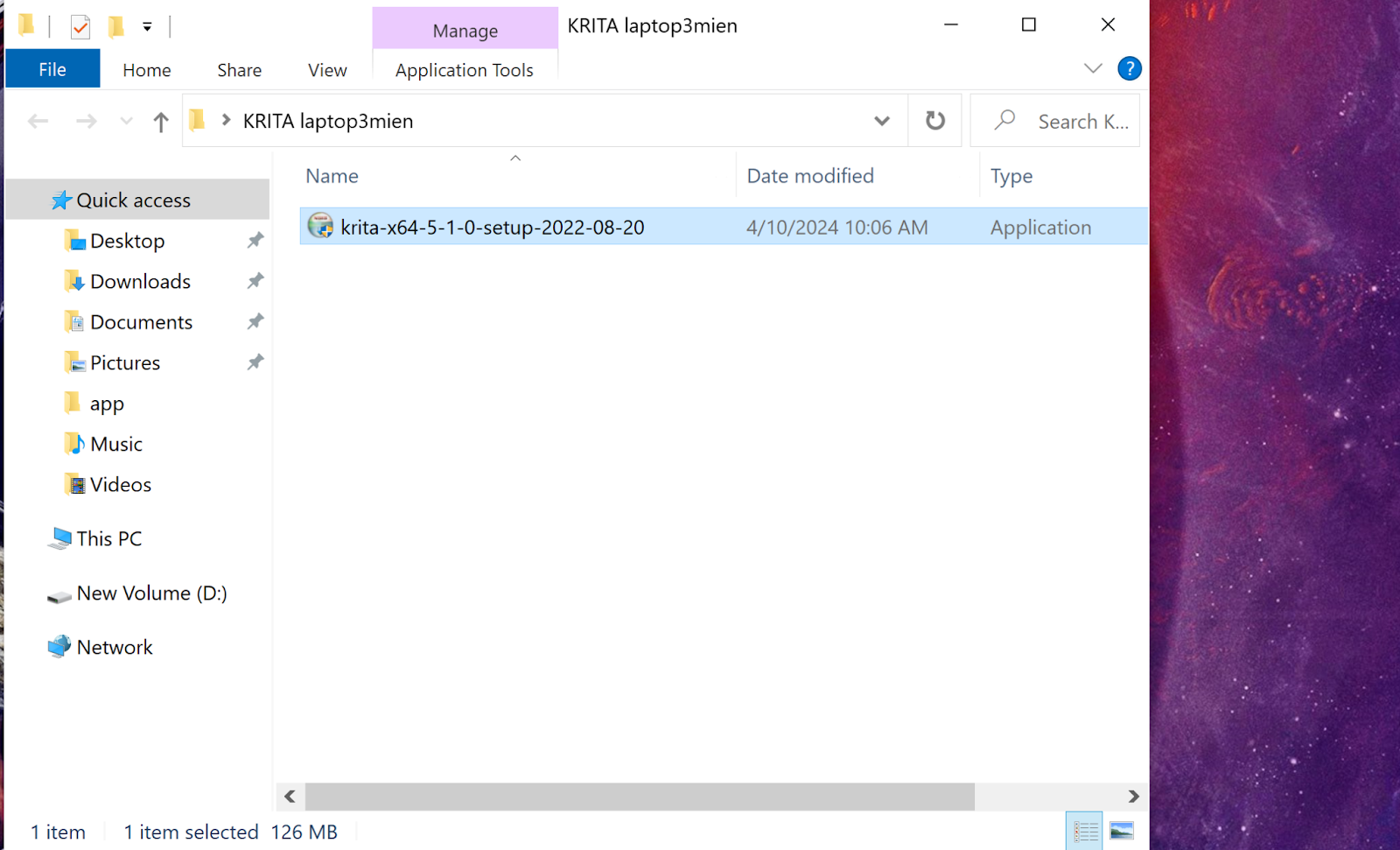This screenshot has height=850, width=1400.
Task: Go forward with the right arrow
Action: click(x=86, y=121)
